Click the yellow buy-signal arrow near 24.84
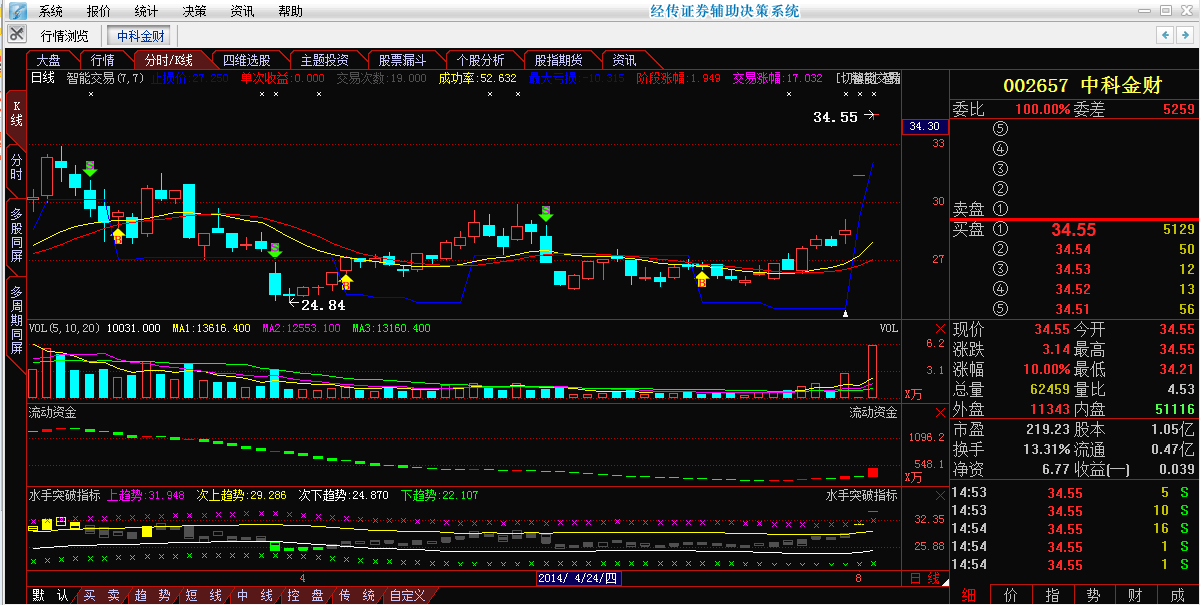 pyautogui.click(x=345, y=282)
